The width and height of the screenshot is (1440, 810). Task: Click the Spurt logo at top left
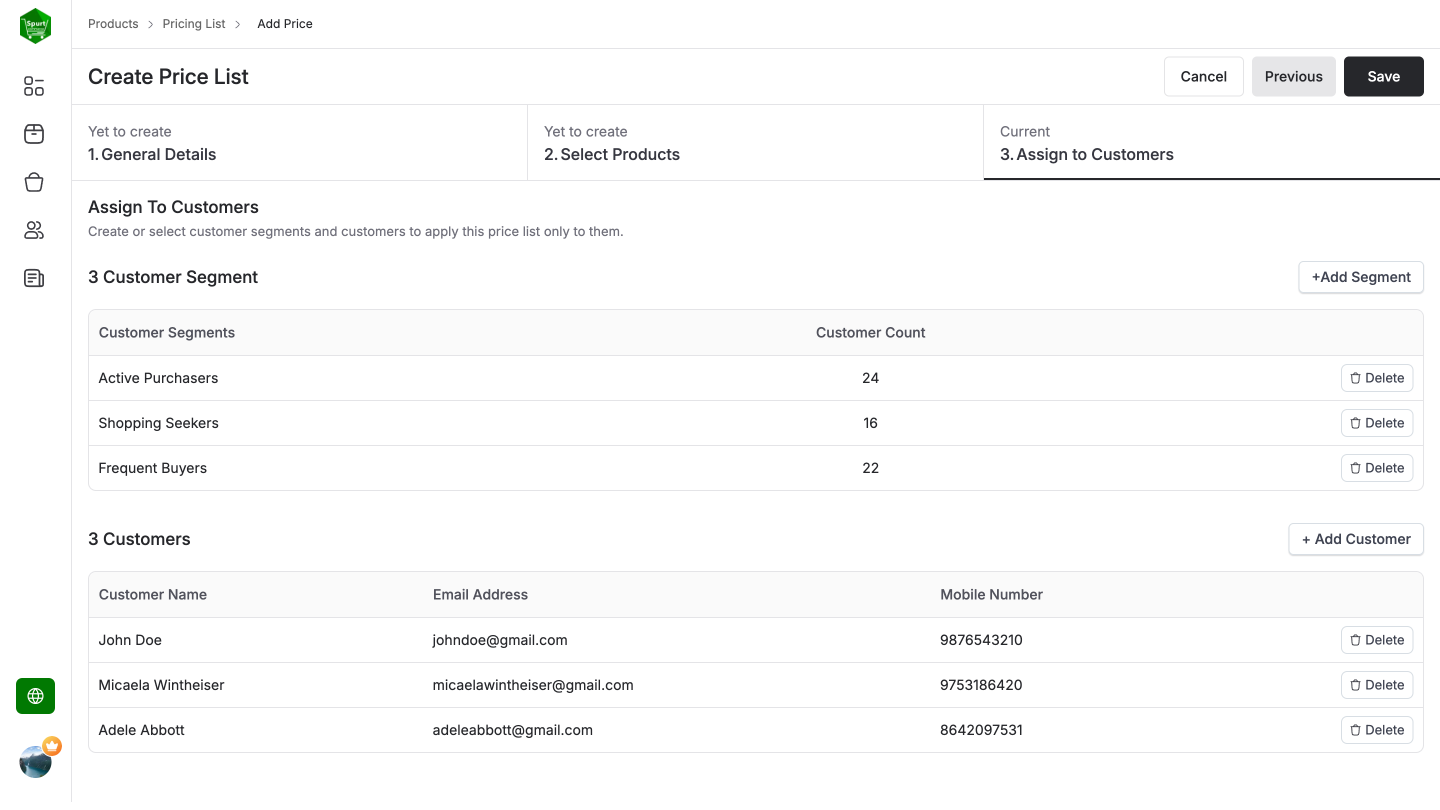[35, 25]
